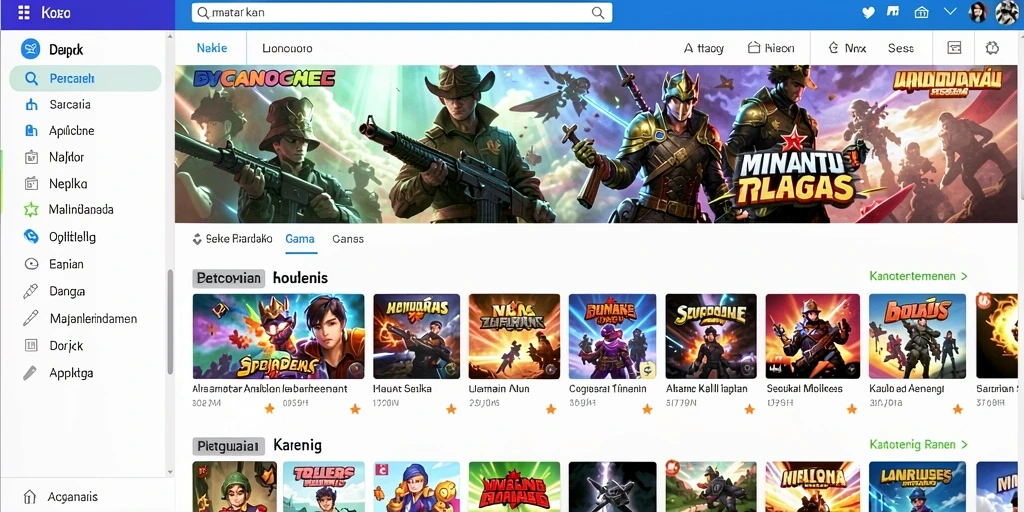Click the Dorjck sidebar icon
The height and width of the screenshot is (512, 1024).
coord(31,345)
